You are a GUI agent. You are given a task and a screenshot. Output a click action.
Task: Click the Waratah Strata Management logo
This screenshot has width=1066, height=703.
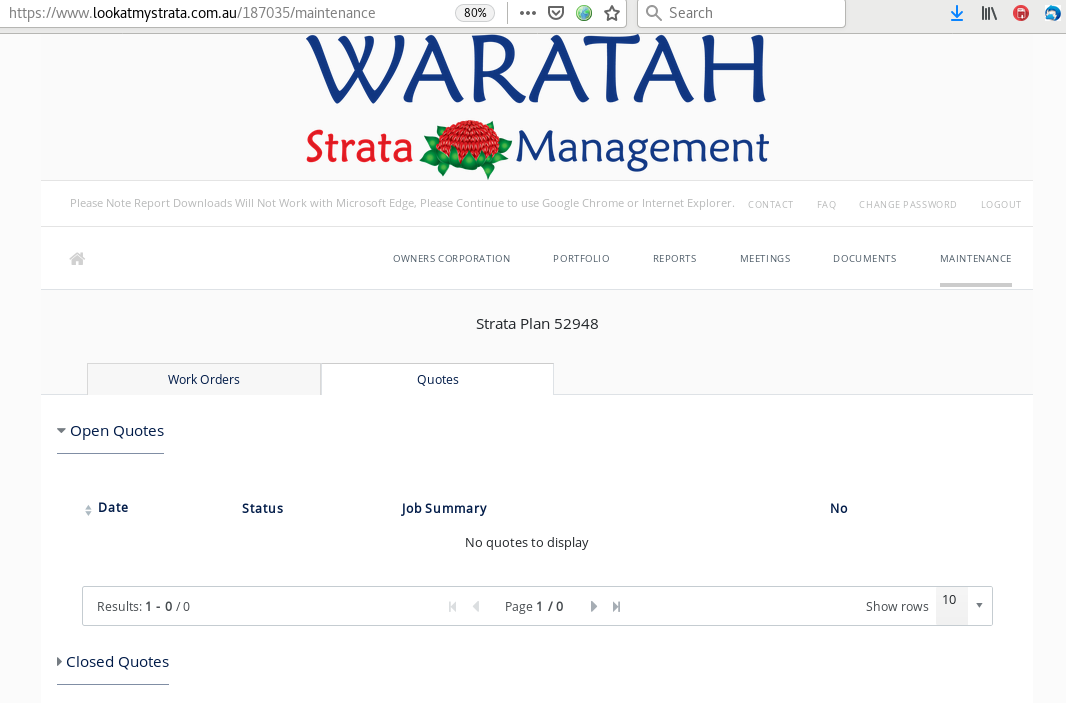point(537,106)
